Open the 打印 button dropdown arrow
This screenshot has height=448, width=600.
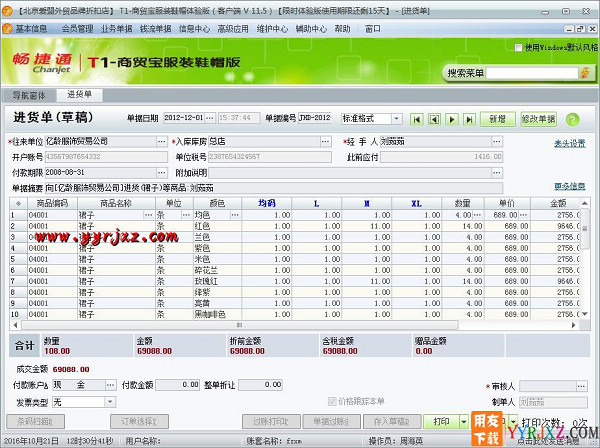pos(464,422)
